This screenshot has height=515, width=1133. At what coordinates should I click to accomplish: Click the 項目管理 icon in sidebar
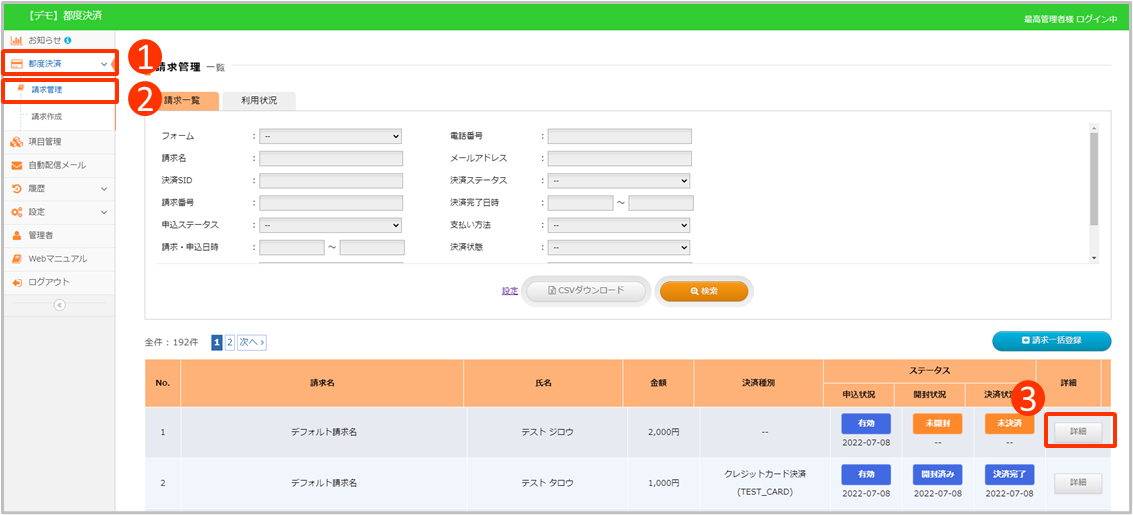(17, 142)
